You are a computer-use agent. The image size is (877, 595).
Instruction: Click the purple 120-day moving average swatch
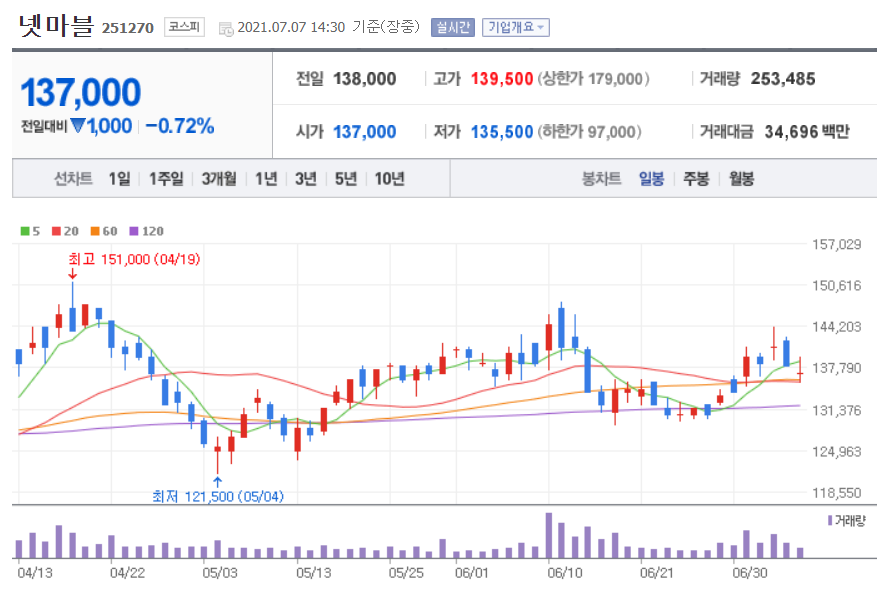click(134, 231)
